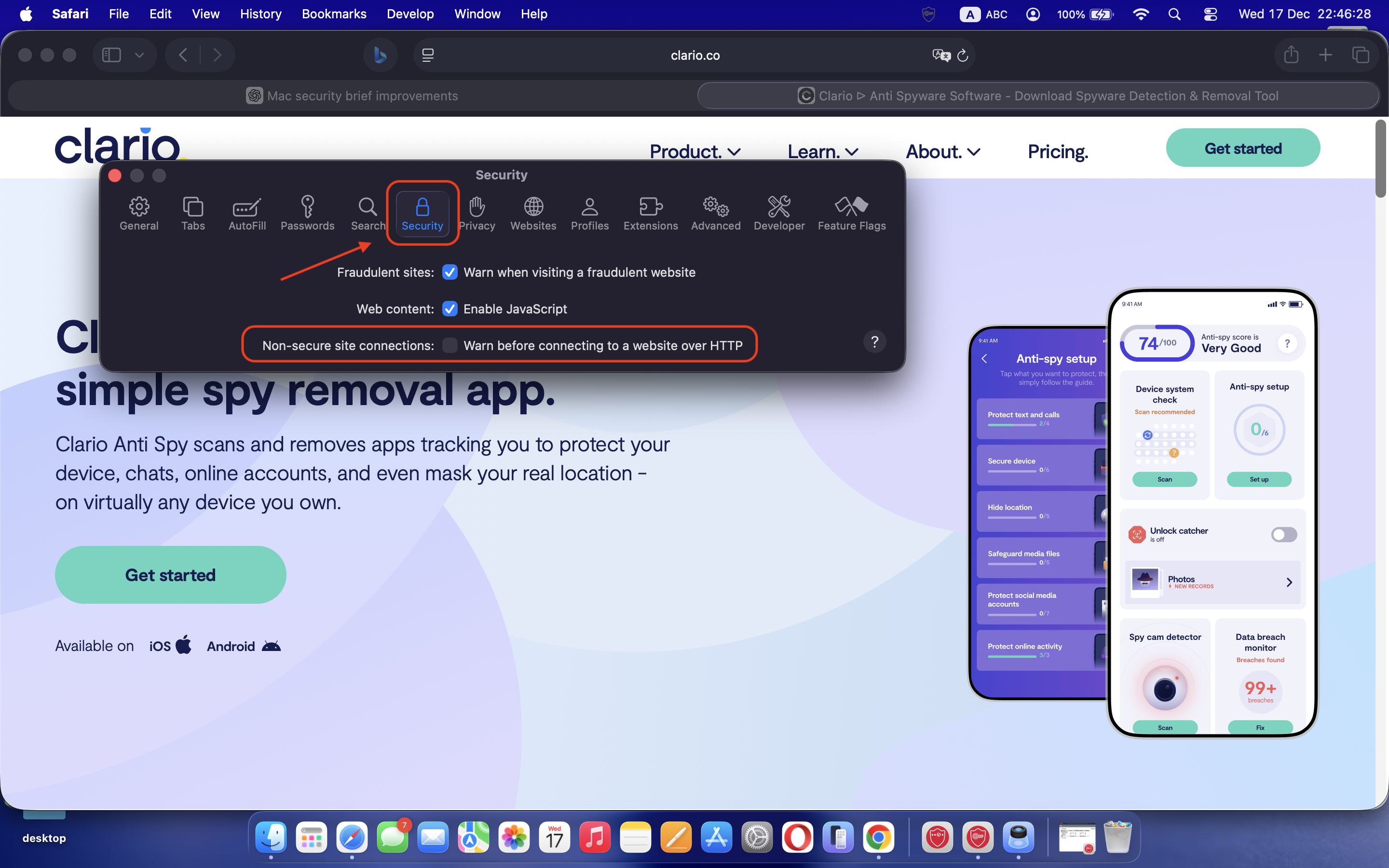Click the Get started button
This screenshot has height=868, width=1389.
pos(1243,148)
